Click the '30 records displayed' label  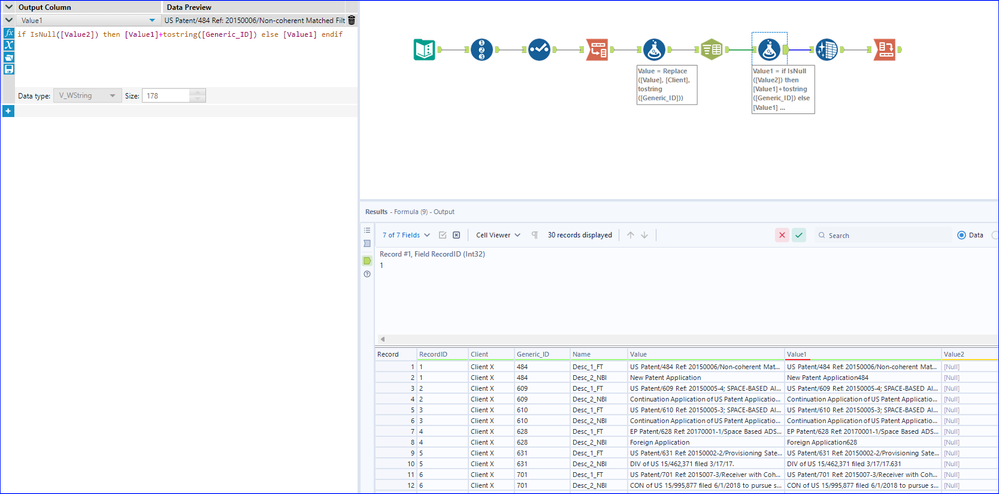point(580,235)
